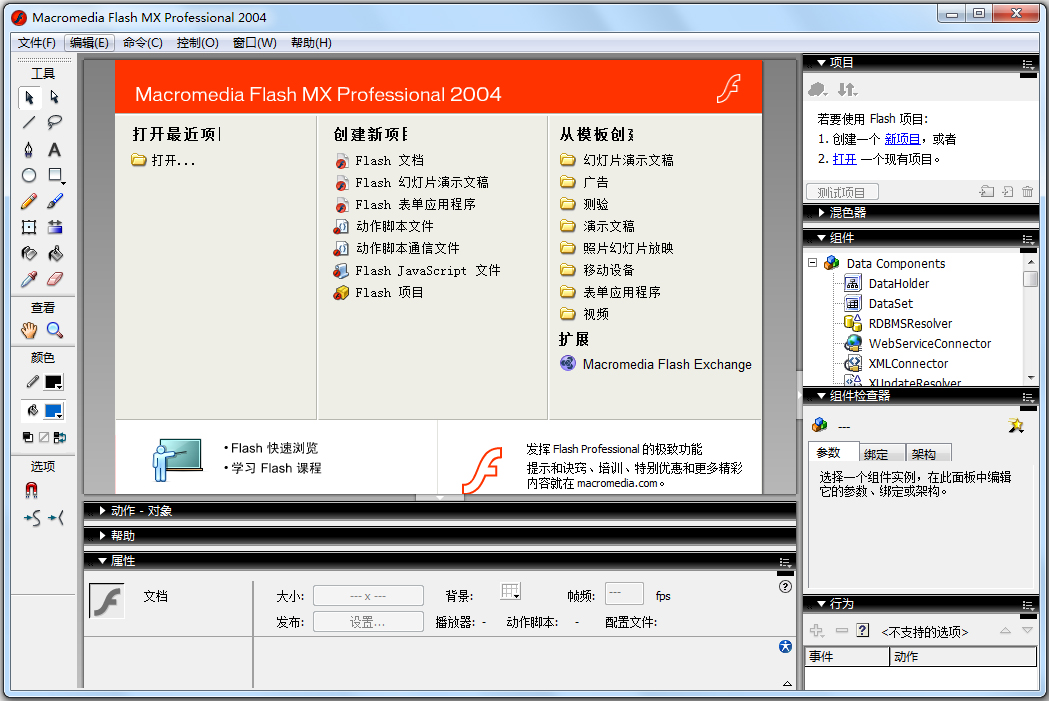1049x701 pixels.
Task: Activate the Eyedropper tool
Action: tap(28, 279)
